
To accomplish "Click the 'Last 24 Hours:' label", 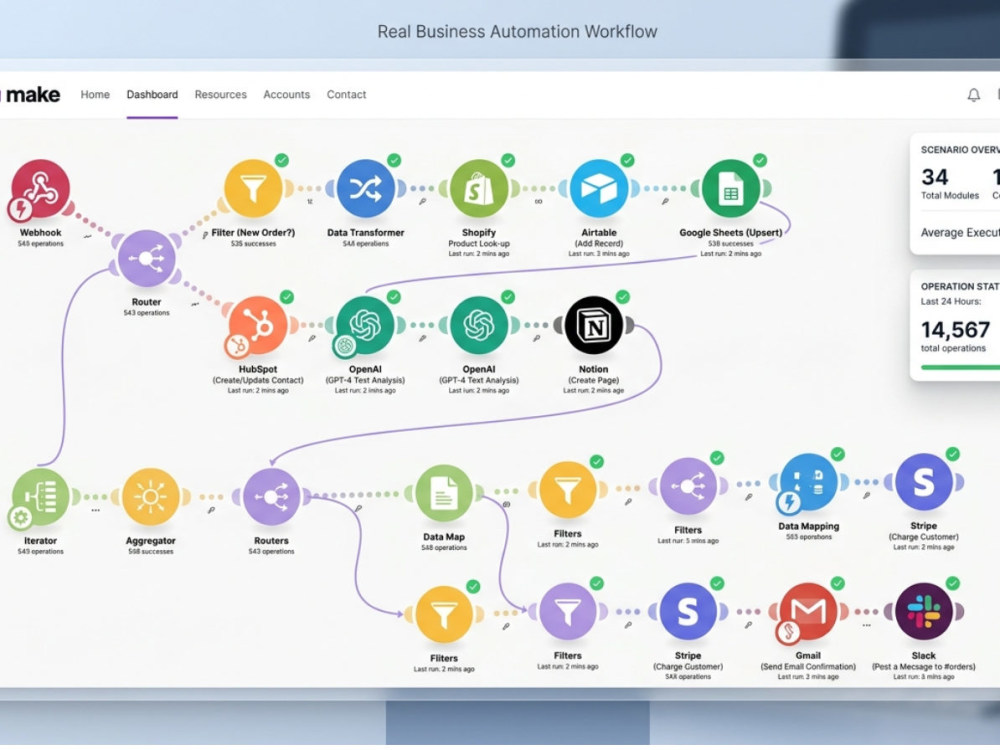I will (x=950, y=301).
